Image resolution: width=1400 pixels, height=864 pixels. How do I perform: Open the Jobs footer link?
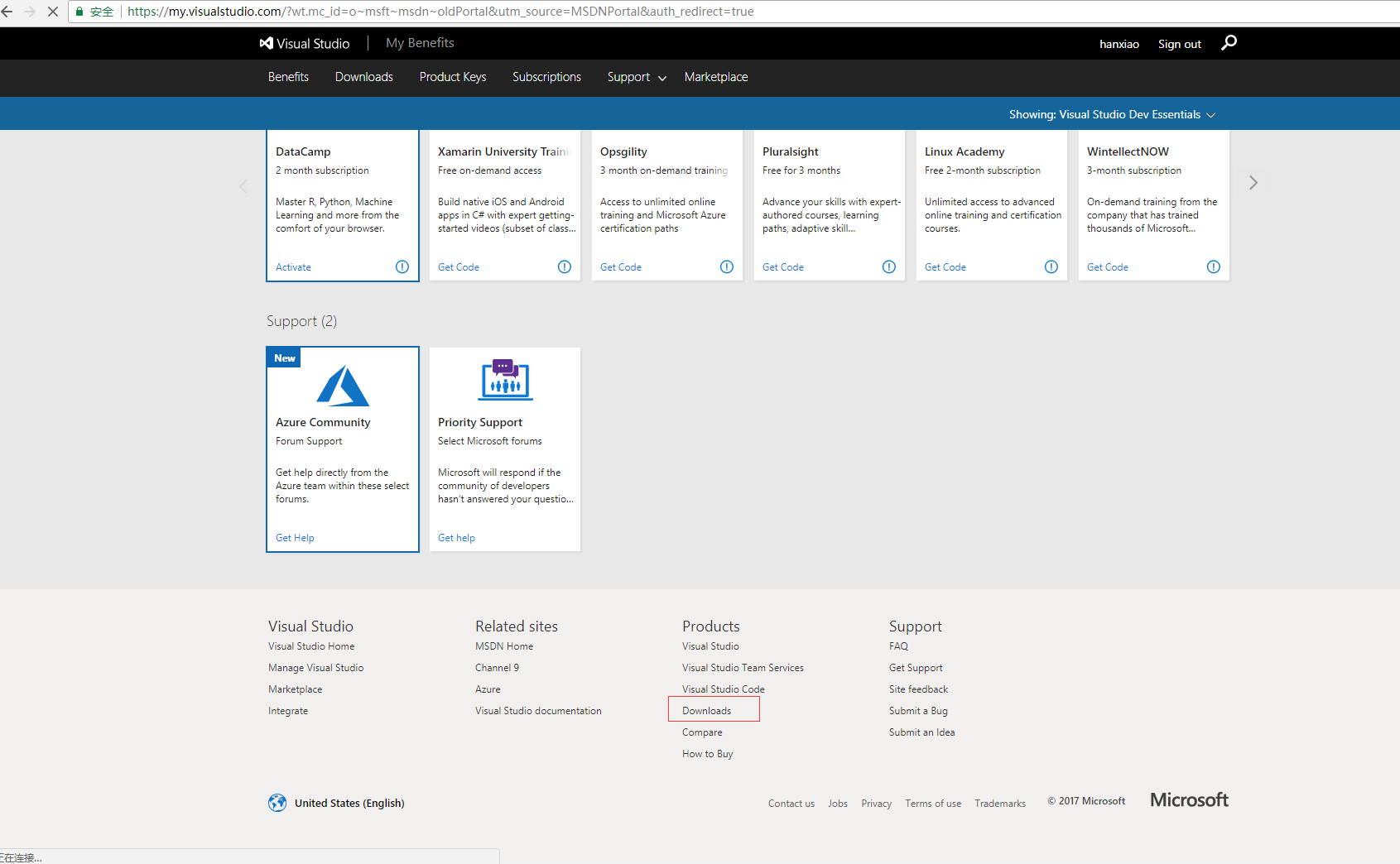(x=838, y=804)
